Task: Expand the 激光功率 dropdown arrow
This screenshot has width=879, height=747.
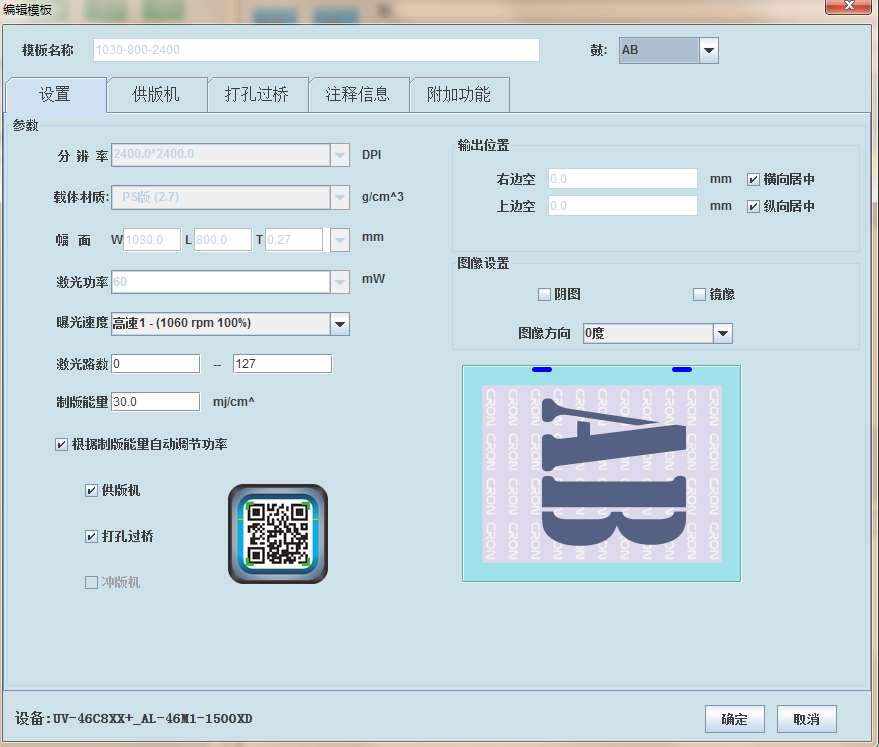Action: [340, 282]
